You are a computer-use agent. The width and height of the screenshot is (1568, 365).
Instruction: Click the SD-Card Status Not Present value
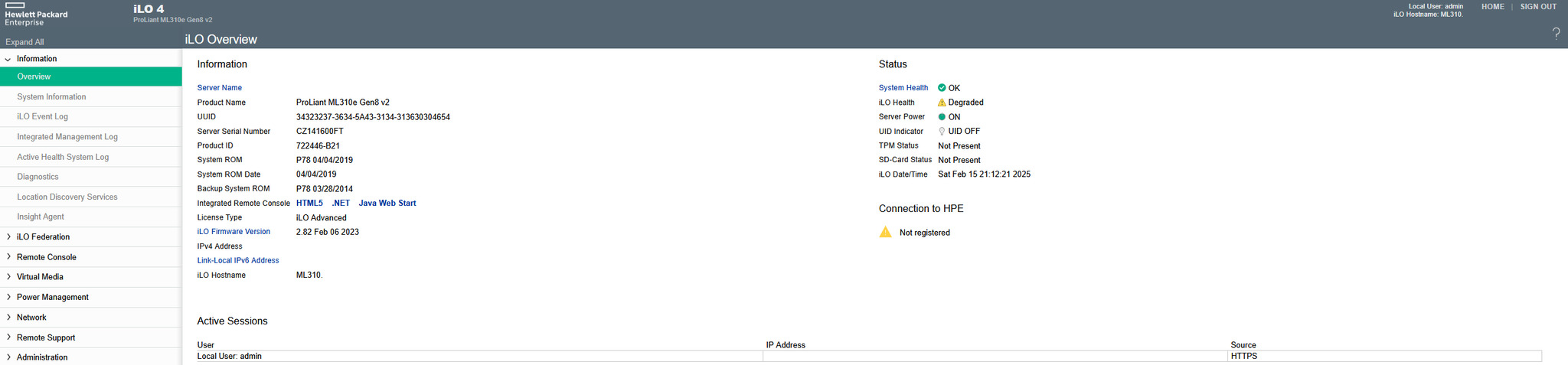(959, 160)
